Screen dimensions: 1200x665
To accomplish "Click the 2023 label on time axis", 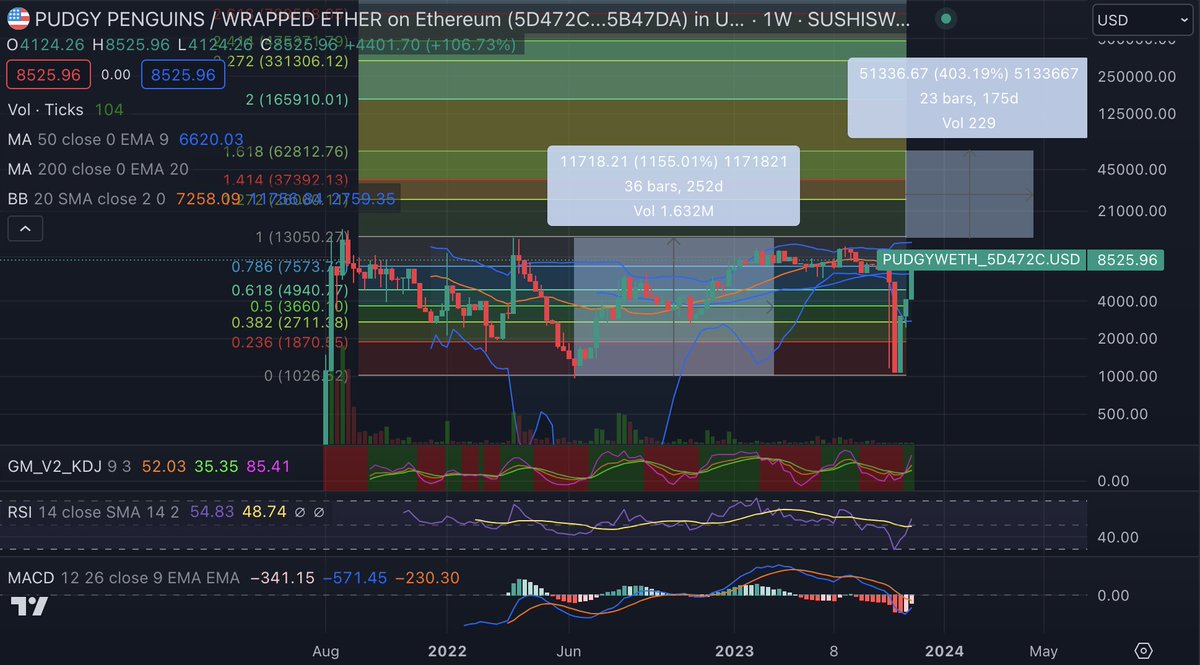I will pyautogui.click(x=734, y=650).
